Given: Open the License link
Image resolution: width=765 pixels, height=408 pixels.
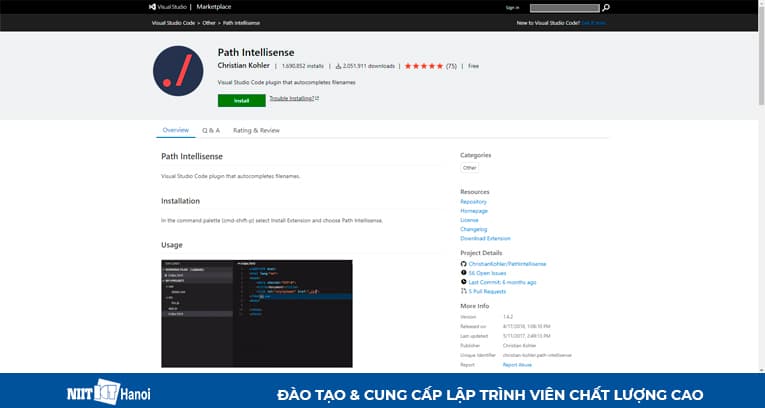Looking at the screenshot, I should click(x=469, y=220).
